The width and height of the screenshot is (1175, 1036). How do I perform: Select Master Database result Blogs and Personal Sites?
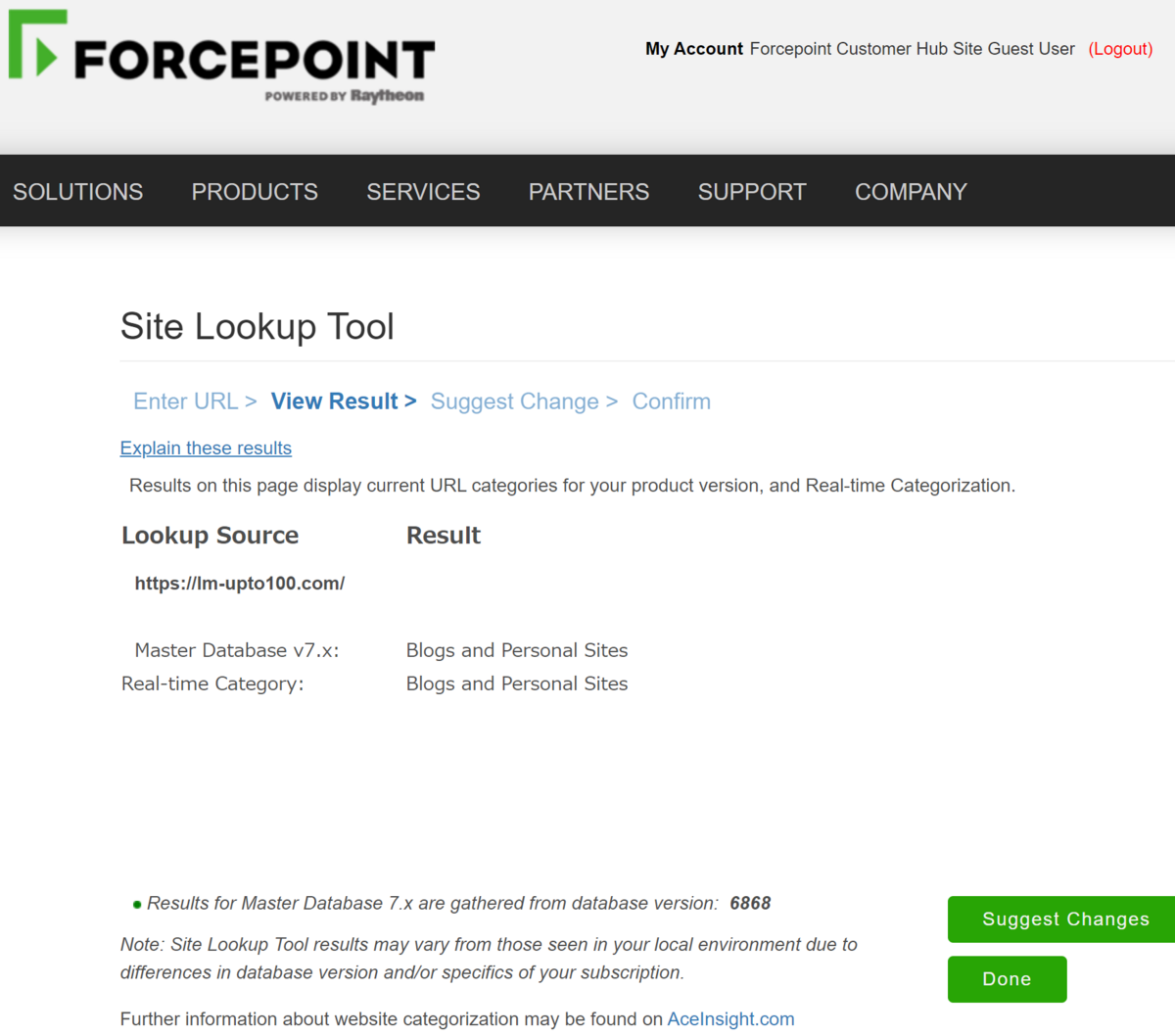[517, 650]
